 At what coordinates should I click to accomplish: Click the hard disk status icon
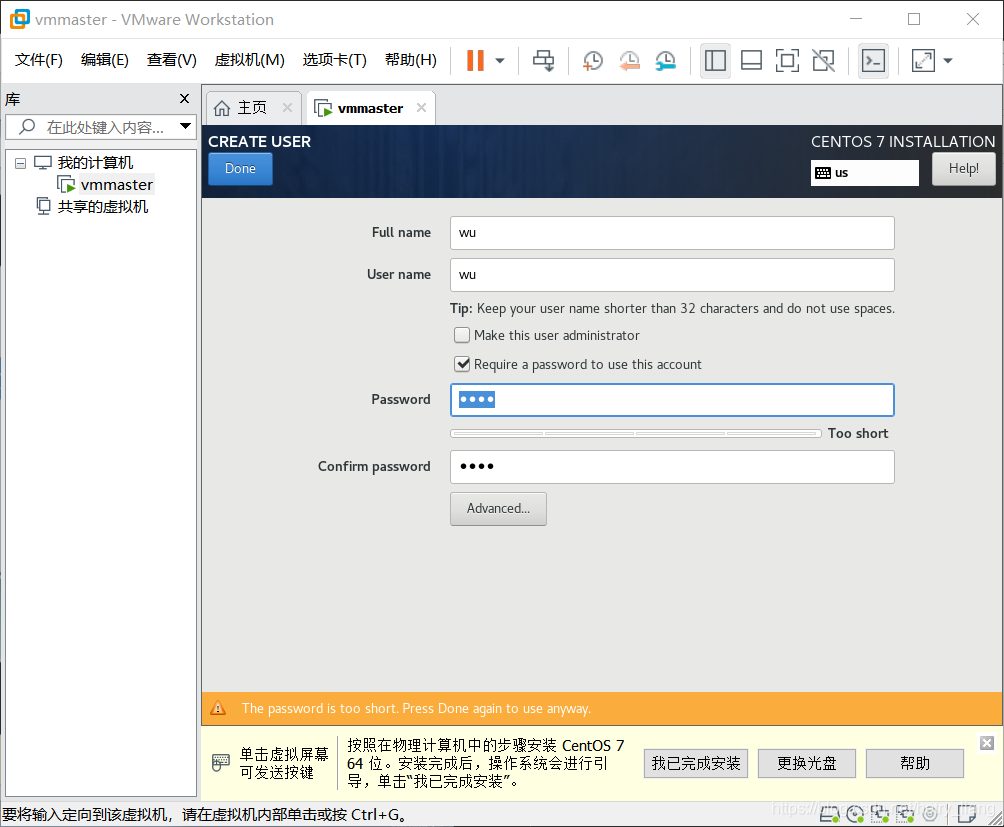pyautogui.click(x=830, y=814)
